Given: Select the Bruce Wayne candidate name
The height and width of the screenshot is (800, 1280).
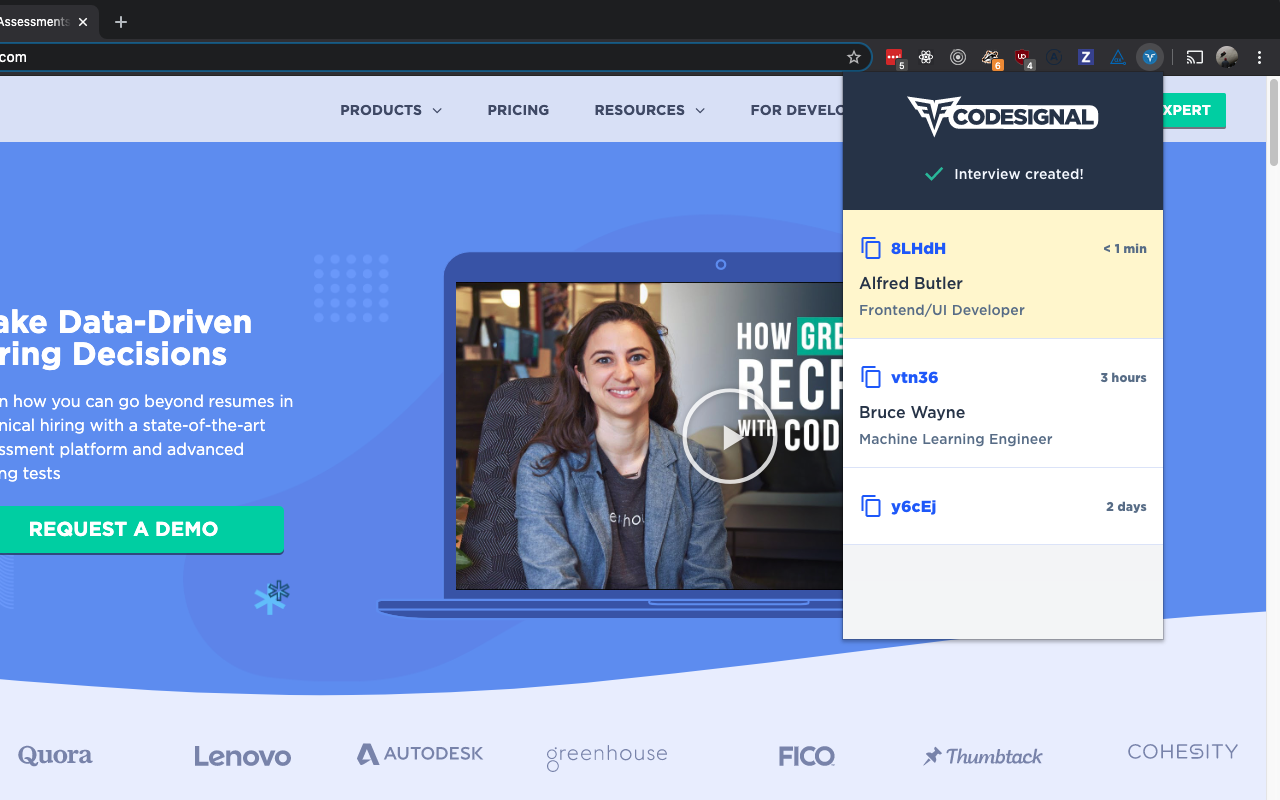Looking at the screenshot, I should click(x=912, y=412).
